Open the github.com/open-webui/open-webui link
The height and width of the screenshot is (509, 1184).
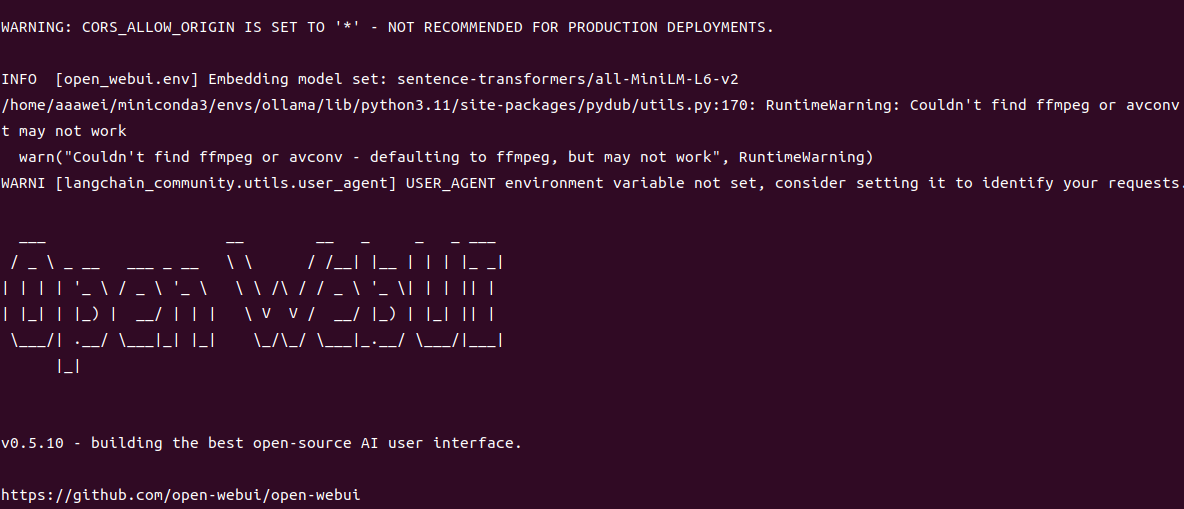[x=180, y=495]
